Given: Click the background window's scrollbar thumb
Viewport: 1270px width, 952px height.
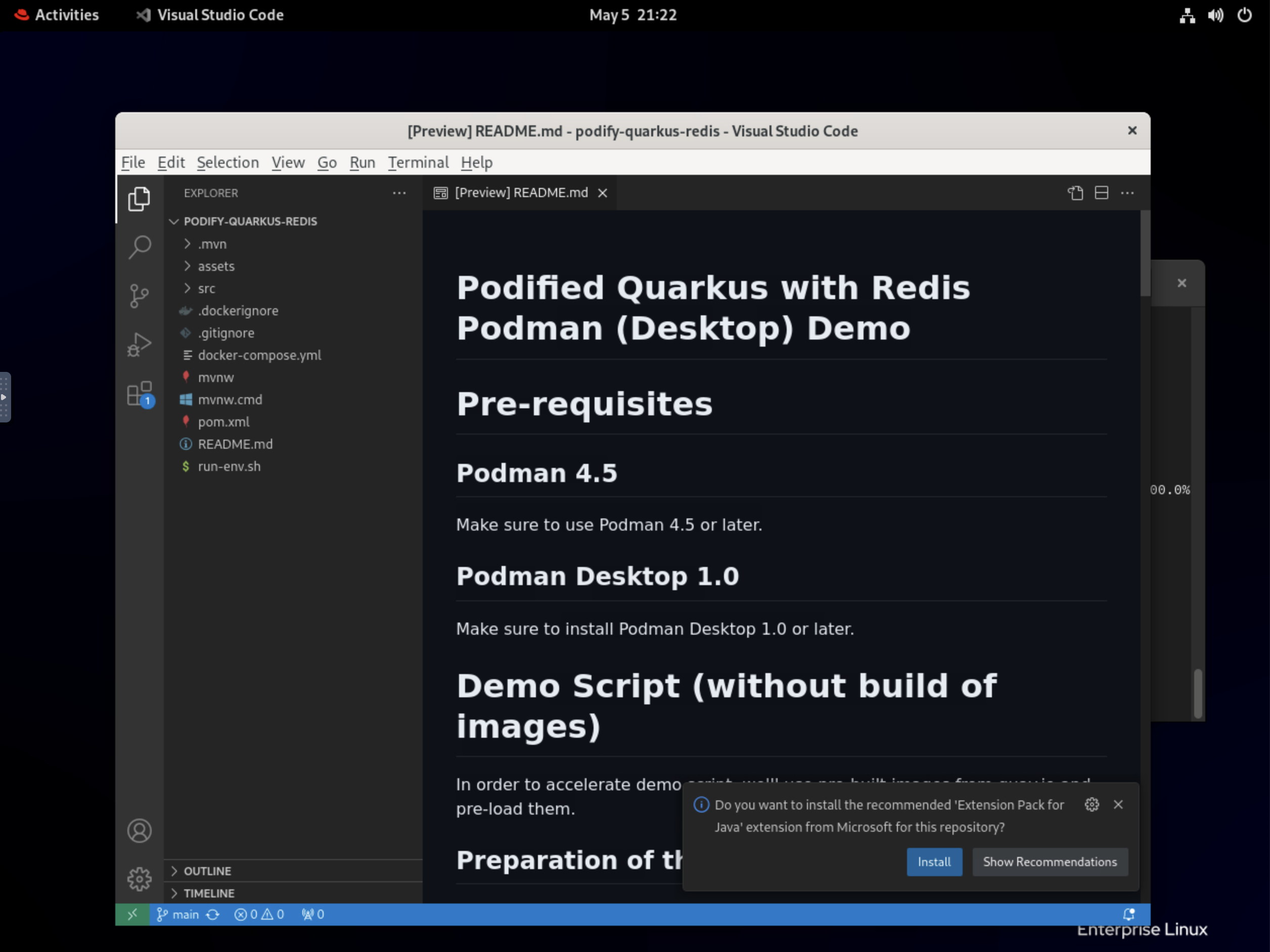Looking at the screenshot, I should (1197, 693).
